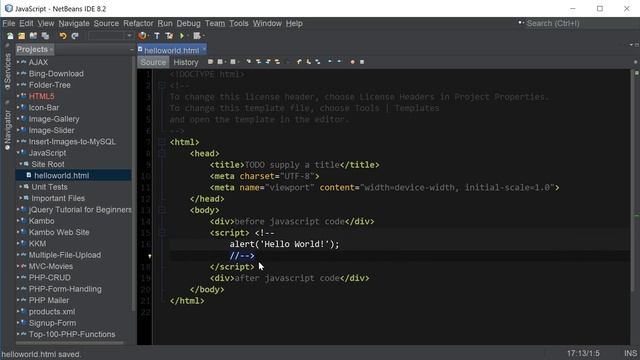
Task: Toggle code fold at the comment line 2
Action: point(162,85)
